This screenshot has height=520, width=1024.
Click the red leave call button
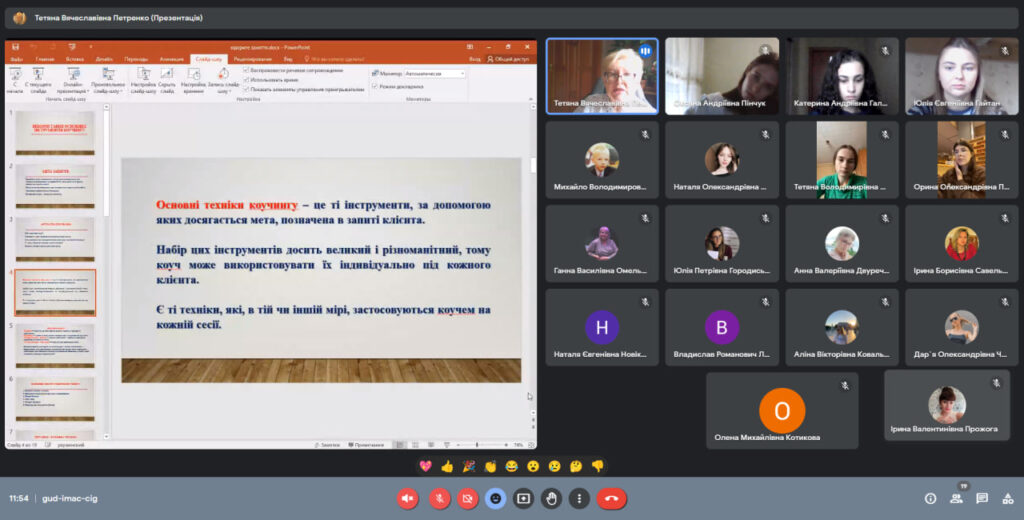click(611, 498)
